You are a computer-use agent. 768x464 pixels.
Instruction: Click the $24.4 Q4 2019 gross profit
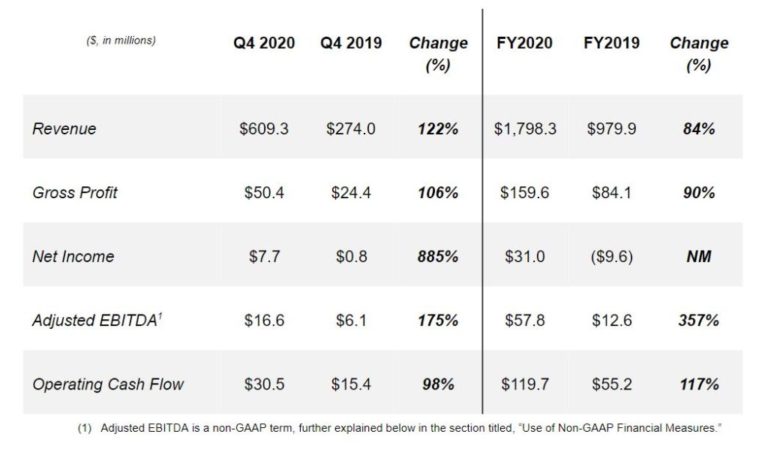(351, 193)
